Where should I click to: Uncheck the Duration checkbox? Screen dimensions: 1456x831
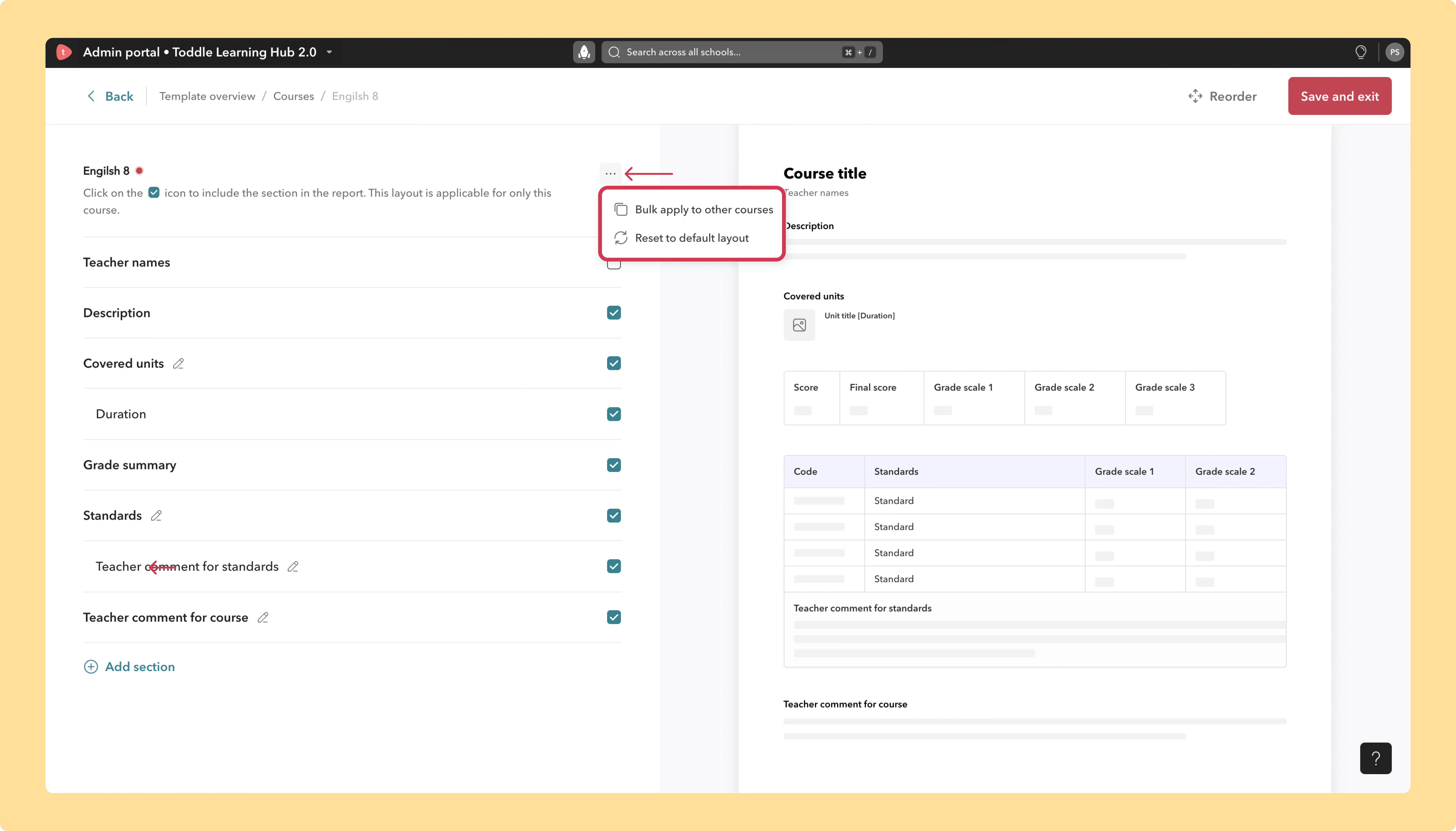coord(614,414)
